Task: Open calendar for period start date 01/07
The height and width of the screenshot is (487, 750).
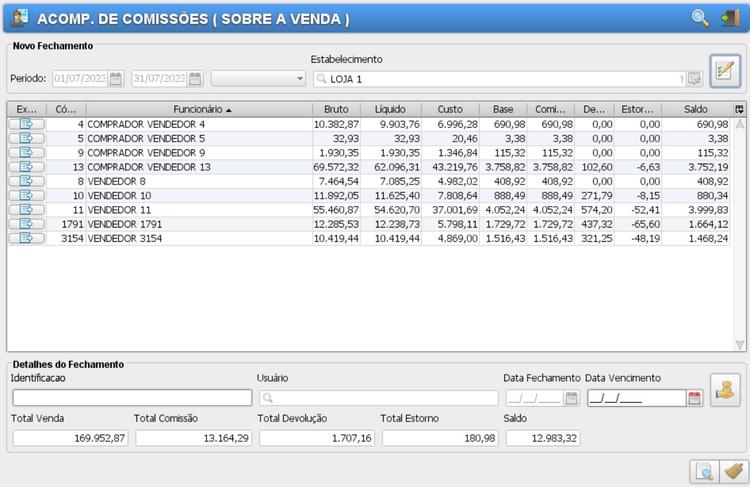Action: 116,79
